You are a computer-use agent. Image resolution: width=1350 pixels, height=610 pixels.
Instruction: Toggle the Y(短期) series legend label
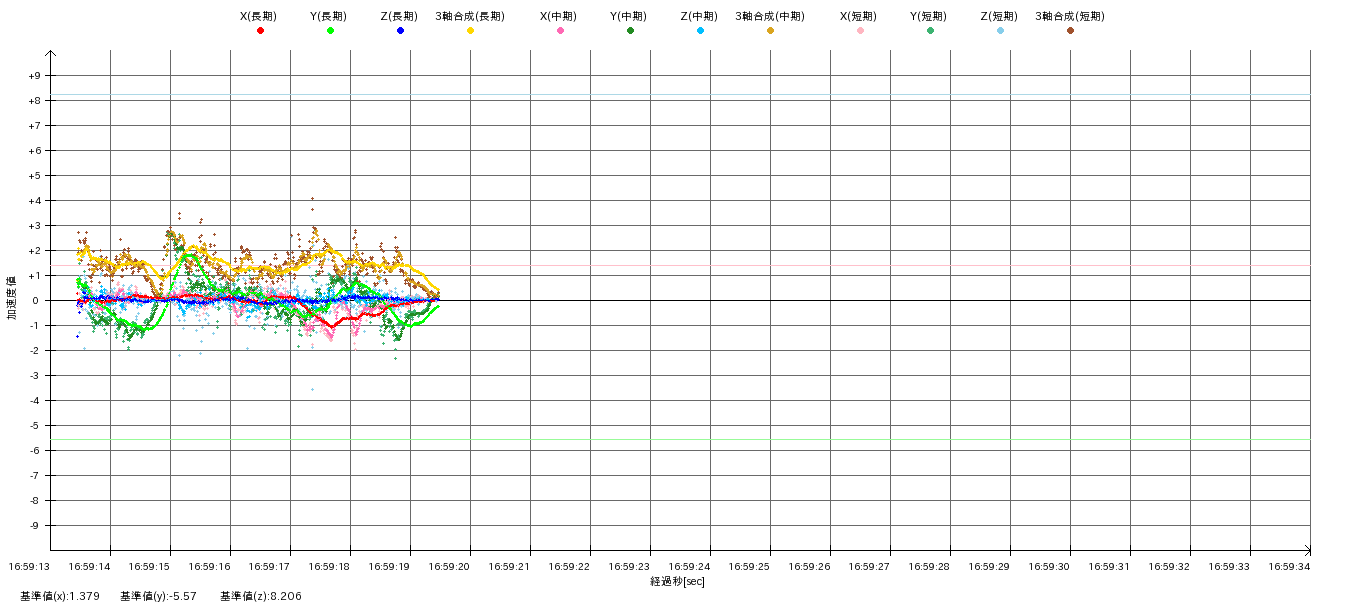point(930,17)
